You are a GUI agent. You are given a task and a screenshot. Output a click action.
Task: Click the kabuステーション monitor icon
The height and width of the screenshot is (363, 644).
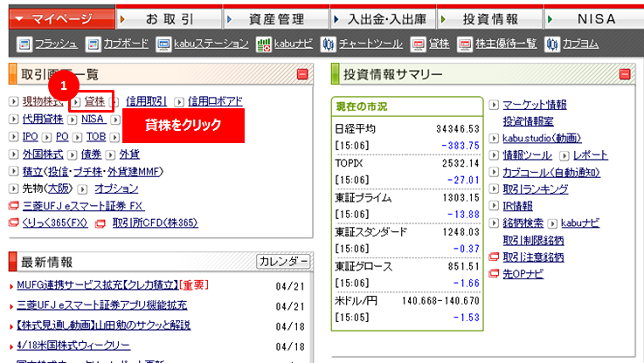(x=163, y=44)
